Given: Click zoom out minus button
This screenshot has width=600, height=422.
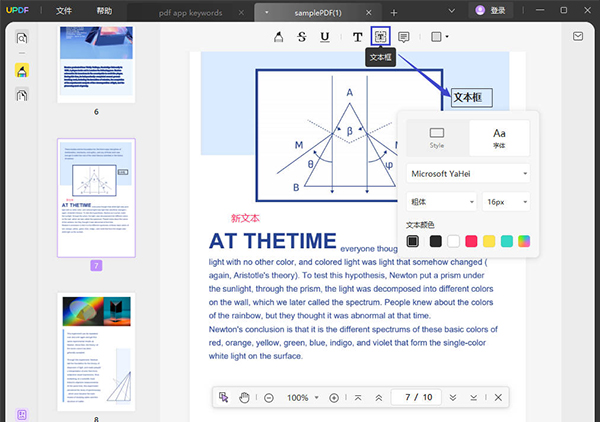Looking at the screenshot, I should click(269, 398).
